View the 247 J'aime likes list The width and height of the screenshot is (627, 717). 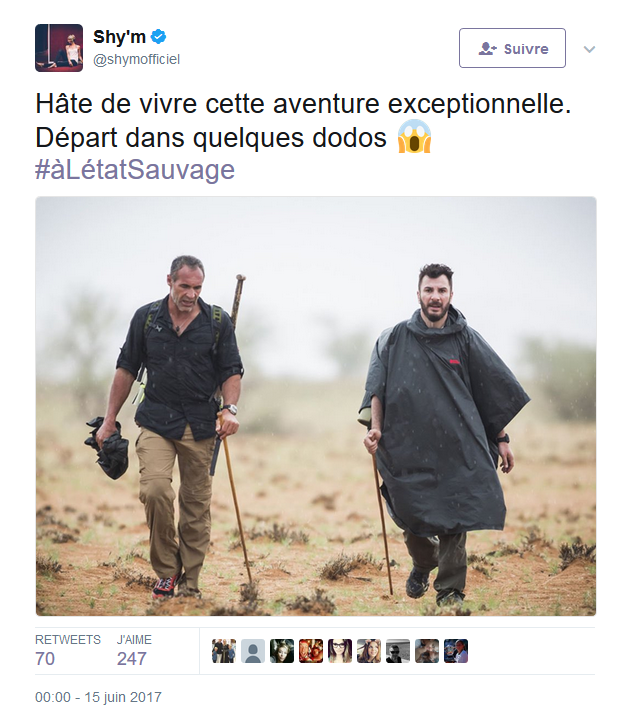tap(134, 650)
